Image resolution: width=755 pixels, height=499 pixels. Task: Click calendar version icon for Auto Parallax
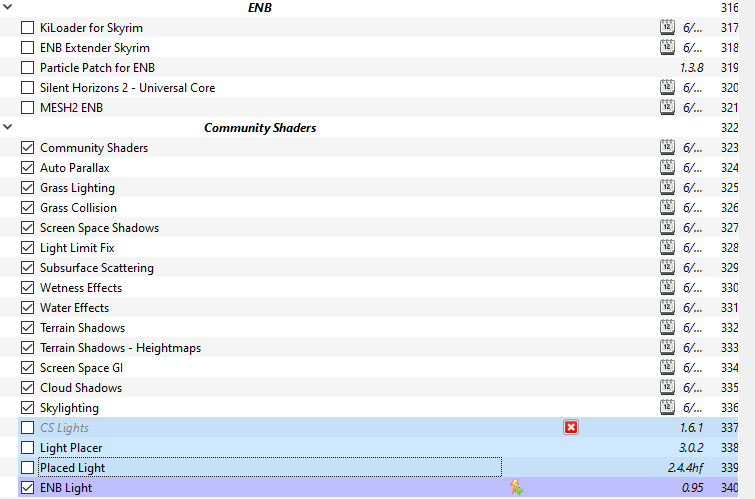(x=667, y=167)
